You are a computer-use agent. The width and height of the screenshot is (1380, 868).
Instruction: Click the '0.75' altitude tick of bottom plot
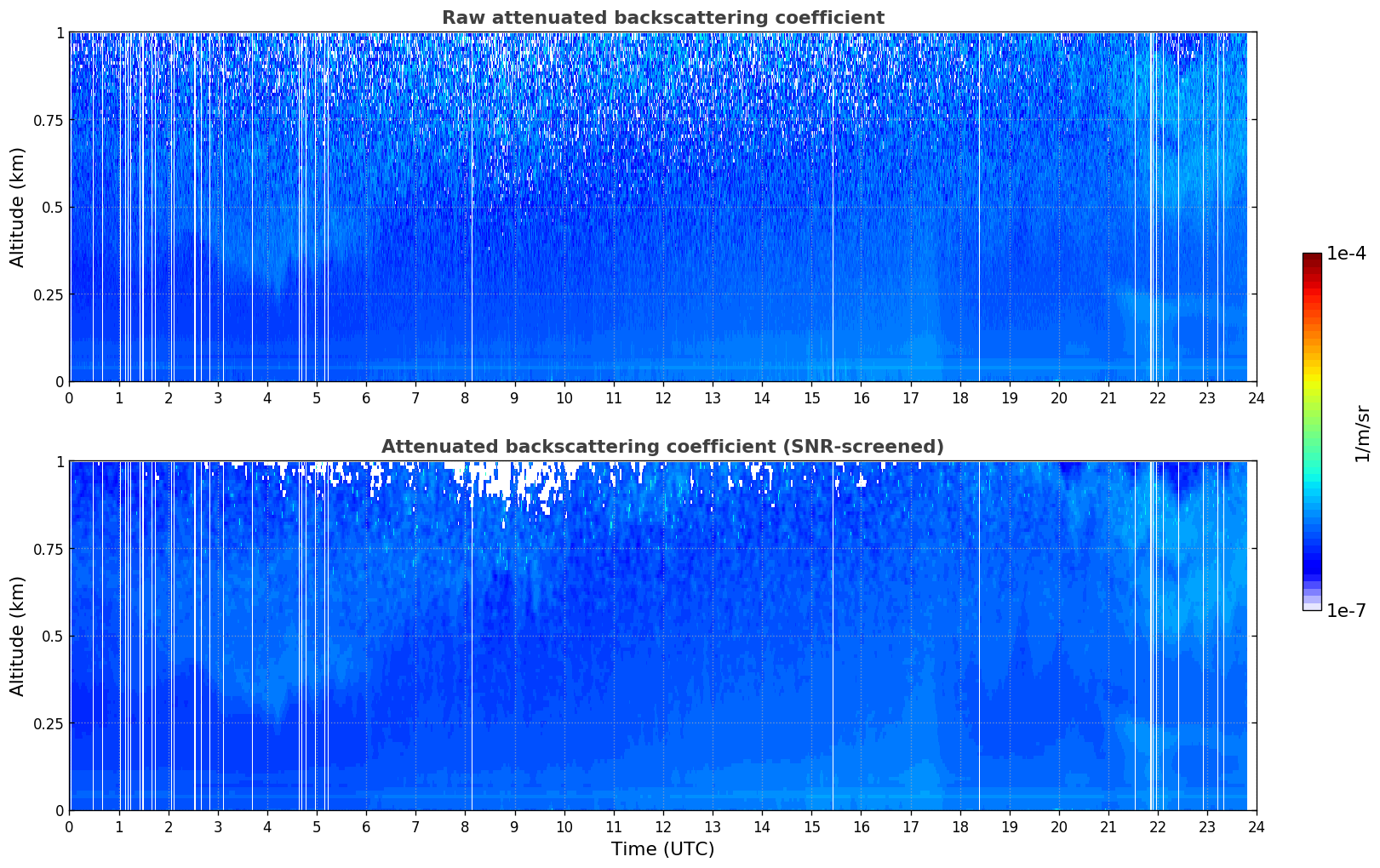48,550
